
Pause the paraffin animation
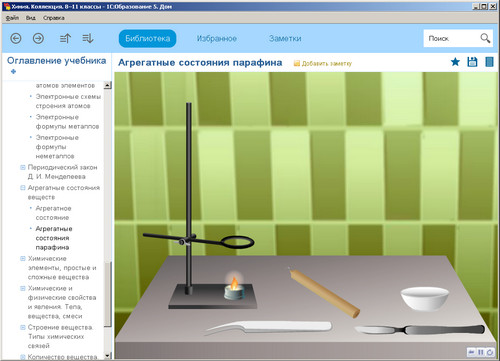pos(481,352)
